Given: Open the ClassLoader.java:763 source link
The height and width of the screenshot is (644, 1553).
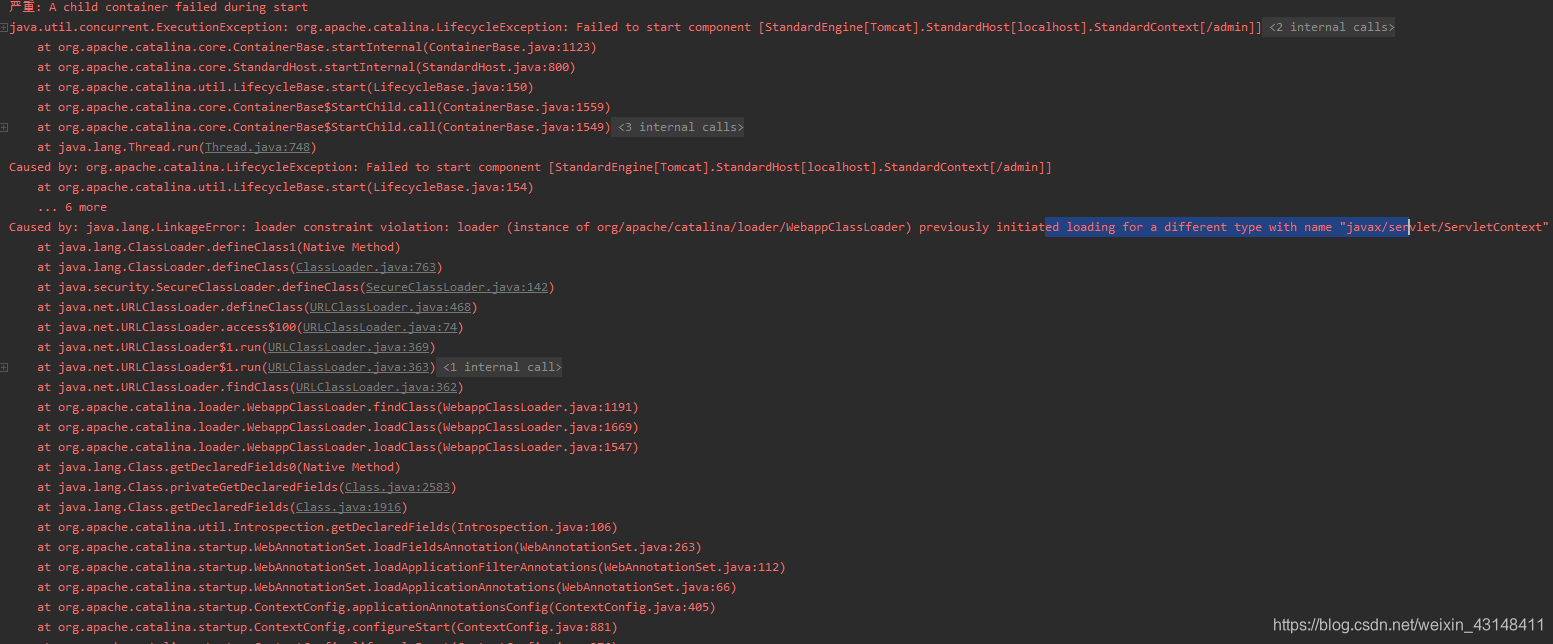Looking at the screenshot, I should click(365, 267).
